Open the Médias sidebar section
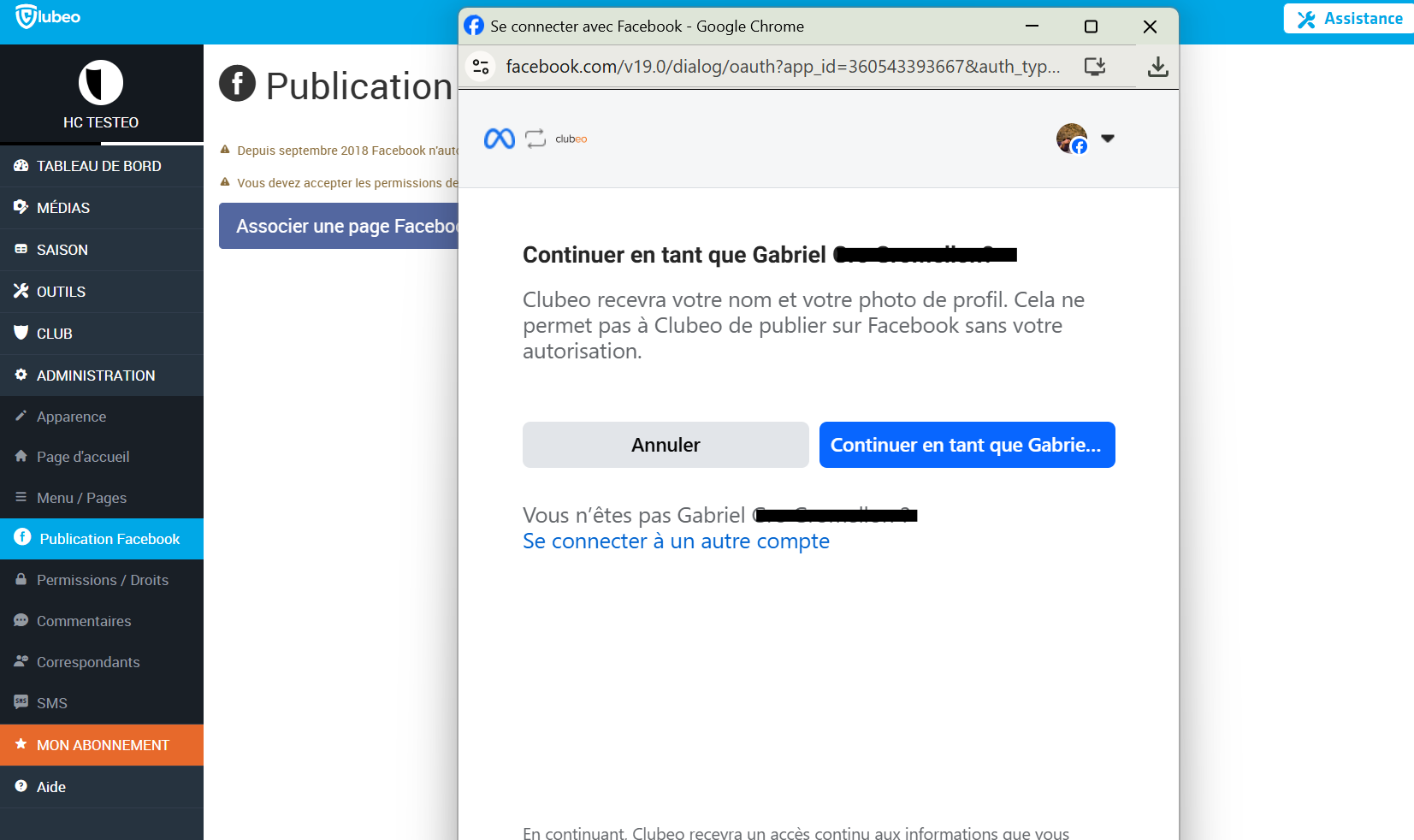This screenshot has width=1414, height=840. pyautogui.click(x=102, y=208)
